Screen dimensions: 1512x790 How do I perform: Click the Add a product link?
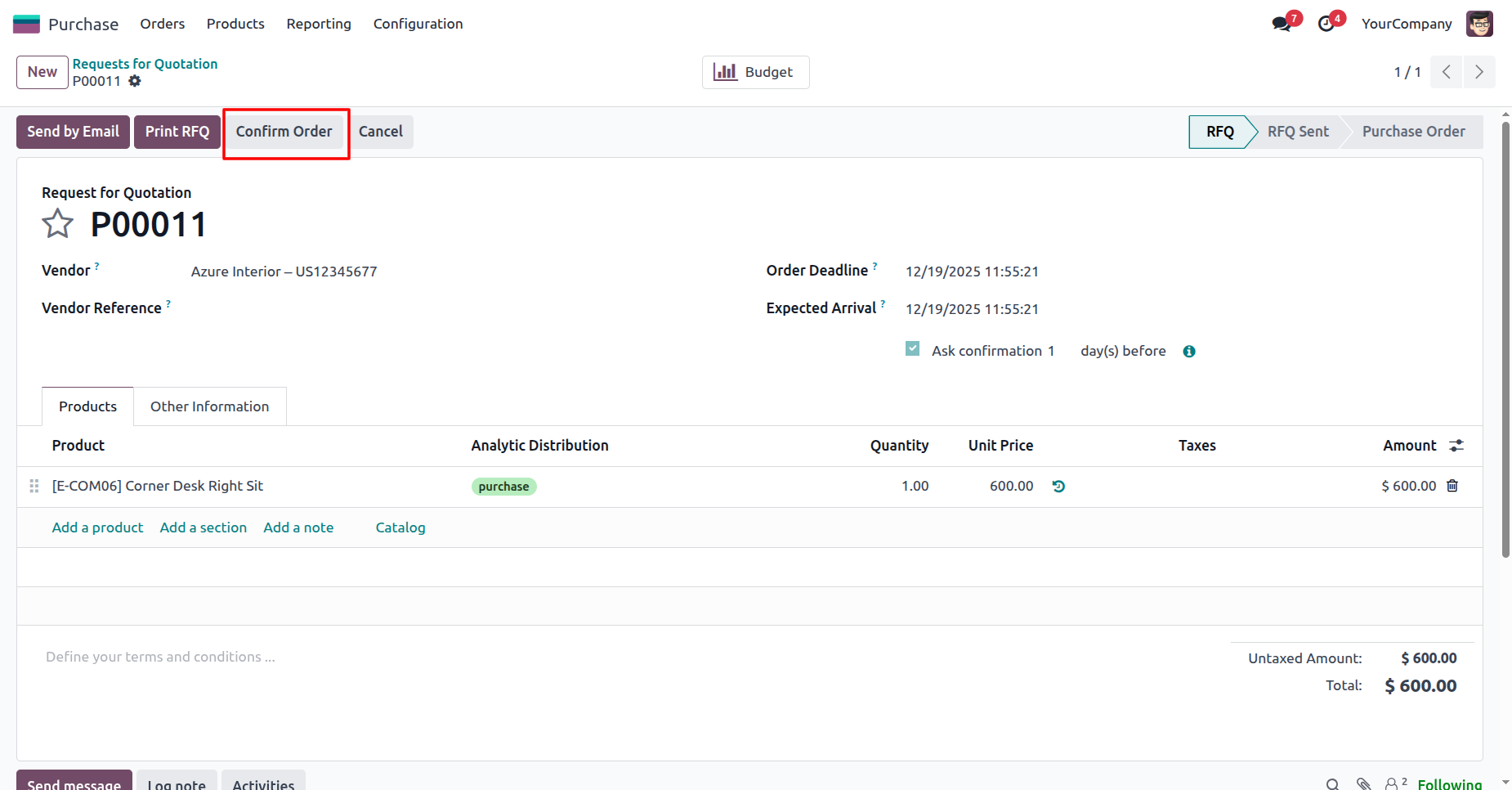97,527
